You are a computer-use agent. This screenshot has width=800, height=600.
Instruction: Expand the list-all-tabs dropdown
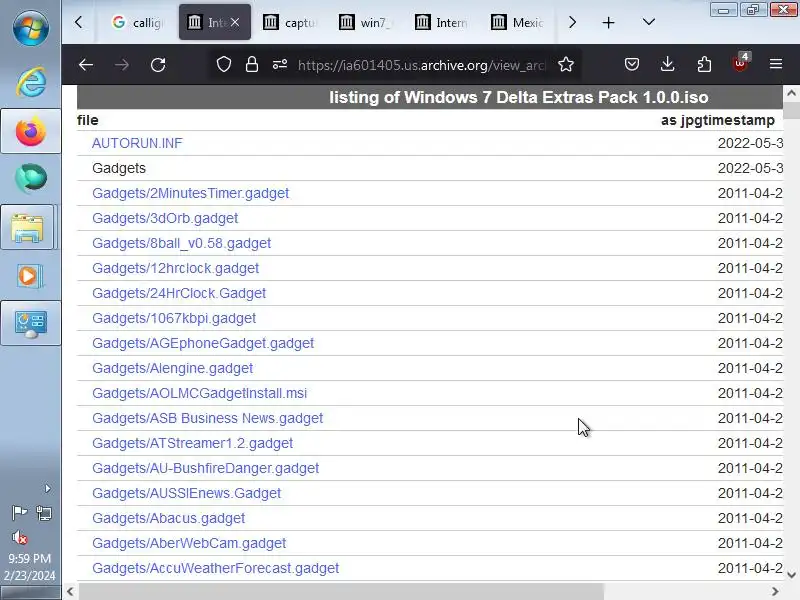[648, 22]
